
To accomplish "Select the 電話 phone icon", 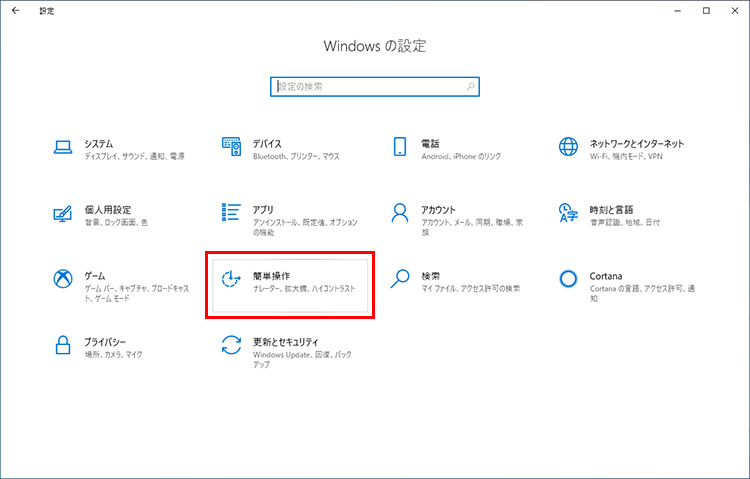I will [x=400, y=147].
